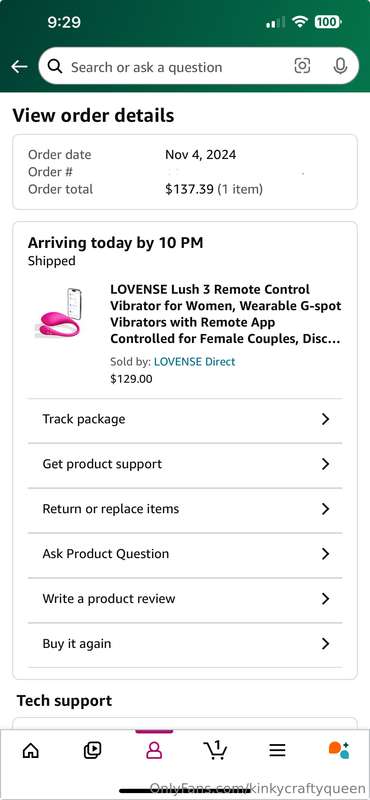Expand Get product support row

(x=185, y=464)
